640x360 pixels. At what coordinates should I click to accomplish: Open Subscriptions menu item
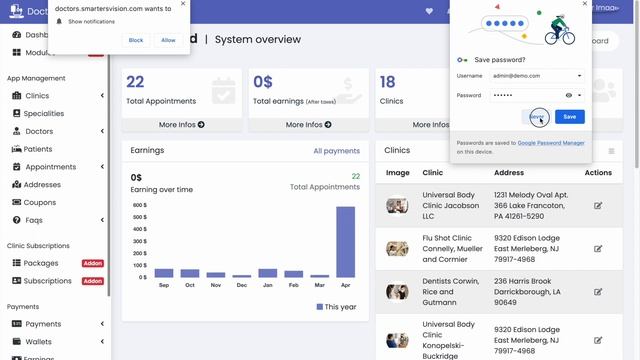47,281
